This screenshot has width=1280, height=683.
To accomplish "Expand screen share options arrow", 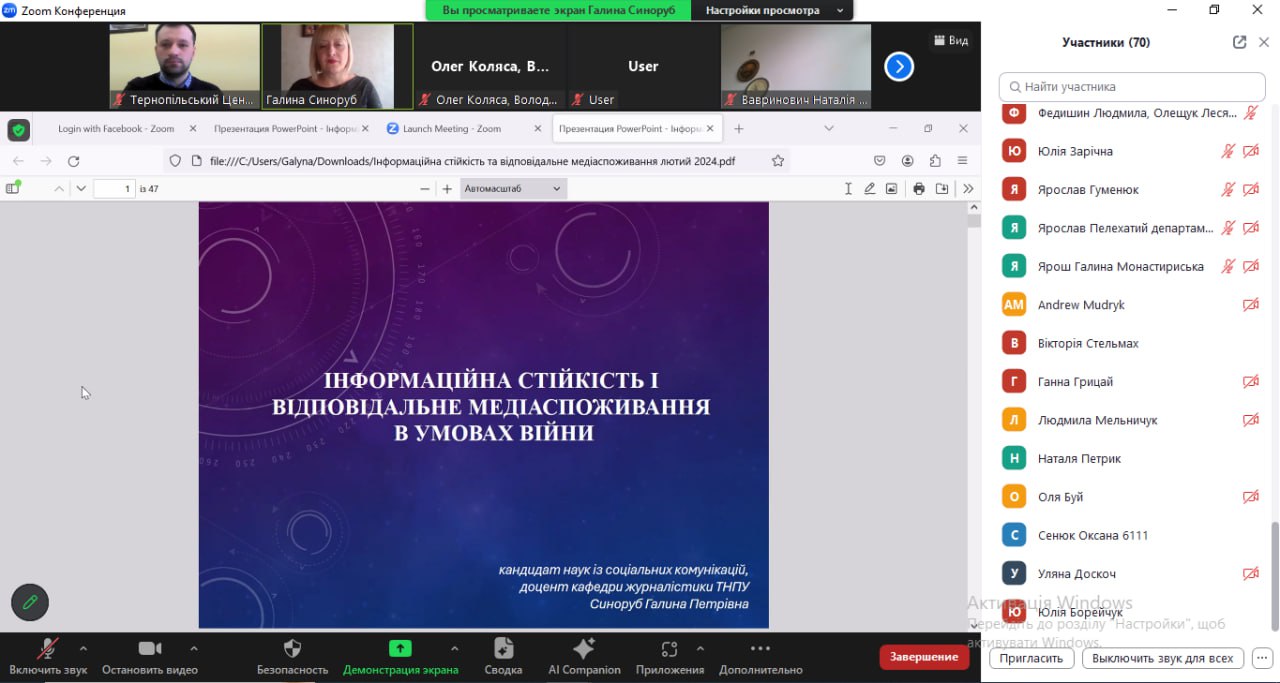I will coord(455,648).
